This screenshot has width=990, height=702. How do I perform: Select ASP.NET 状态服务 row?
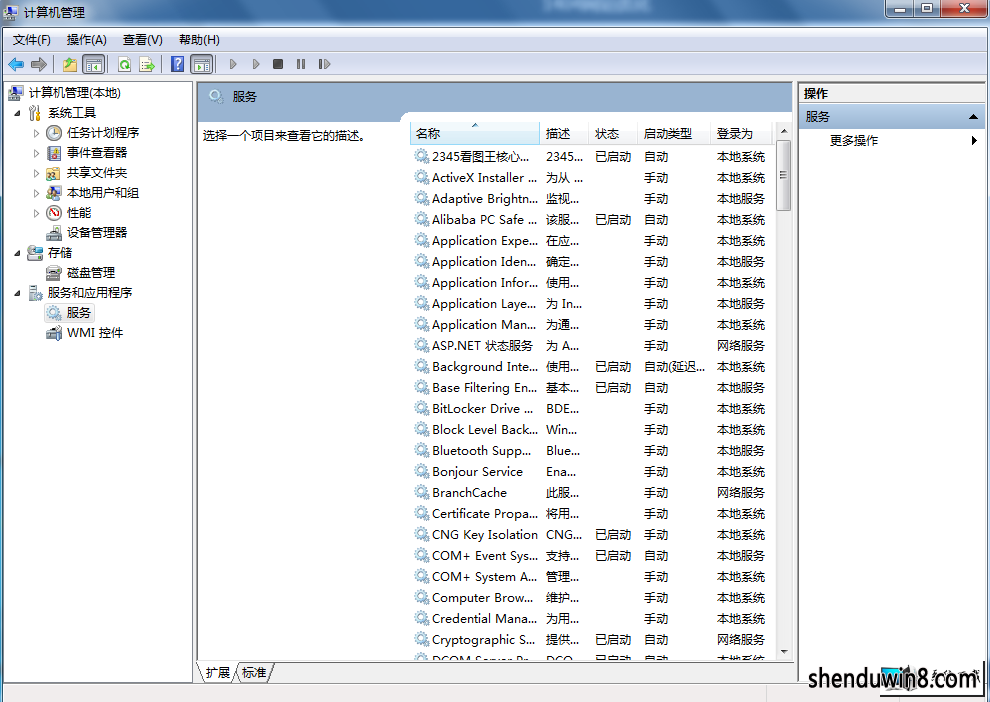pyautogui.click(x=592, y=346)
